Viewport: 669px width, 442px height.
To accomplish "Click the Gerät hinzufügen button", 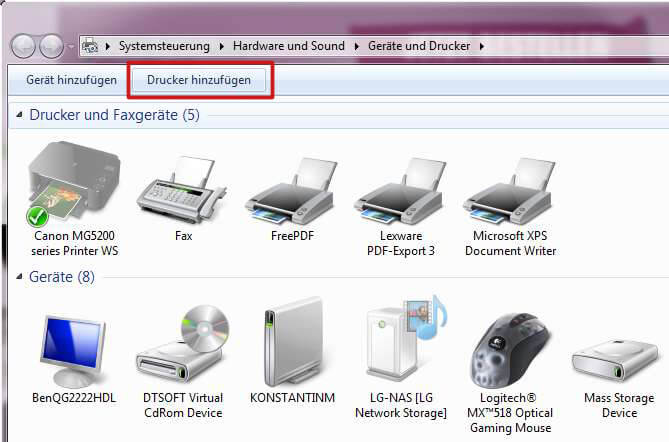I will [64, 79].
